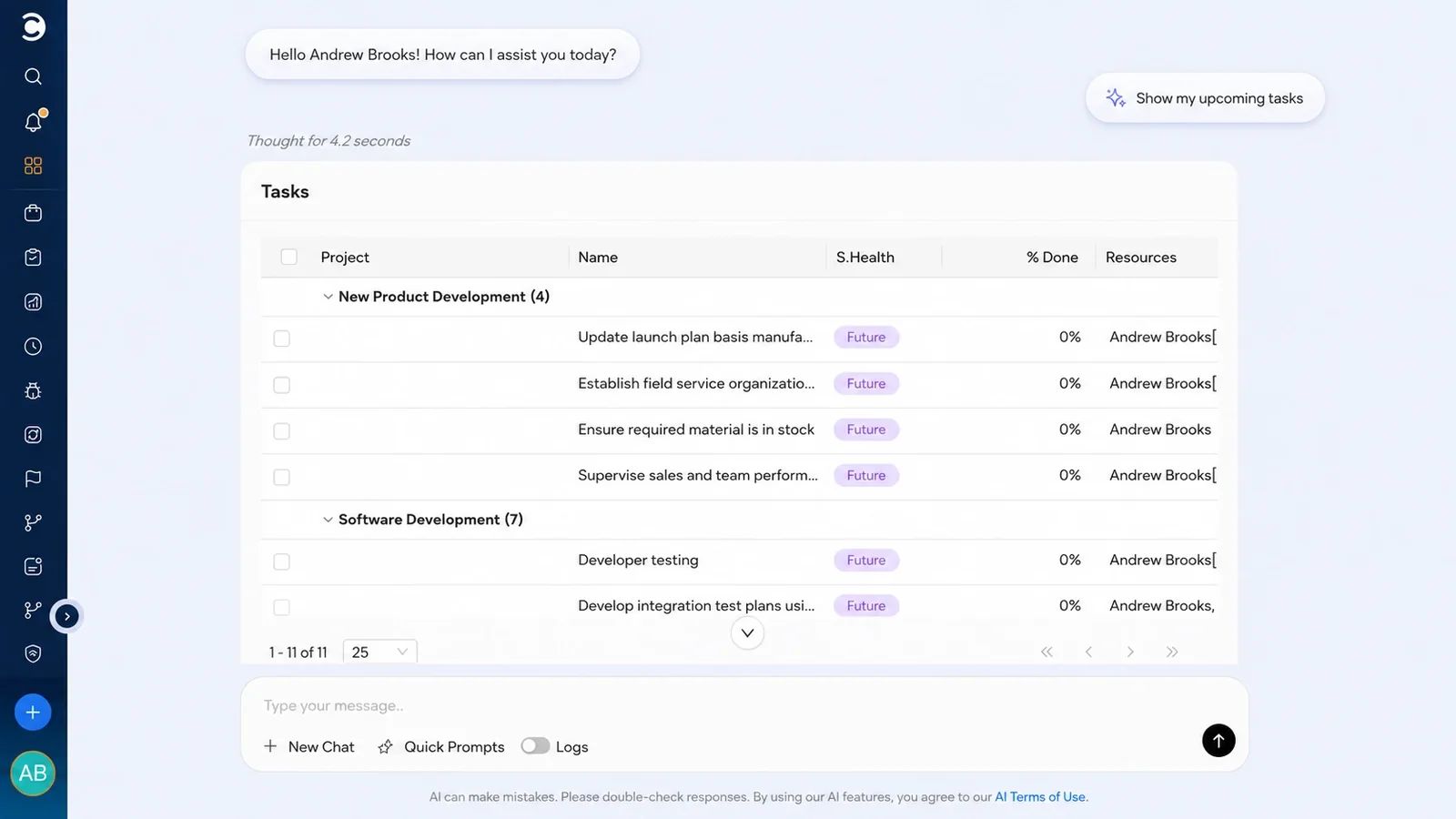
Task: Sort by Project column header
Action: pyautogui.click(x=345, y=258)
